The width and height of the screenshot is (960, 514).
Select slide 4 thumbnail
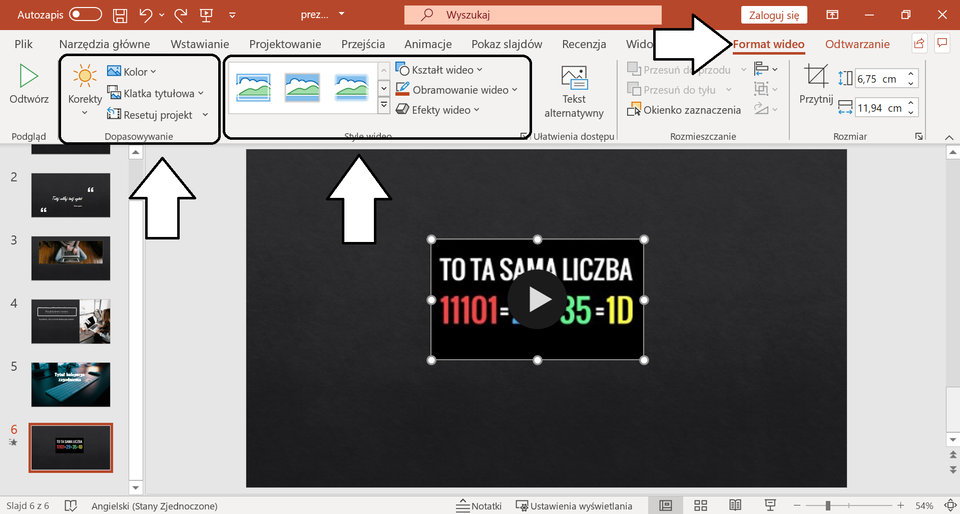[x=71, y=321]
